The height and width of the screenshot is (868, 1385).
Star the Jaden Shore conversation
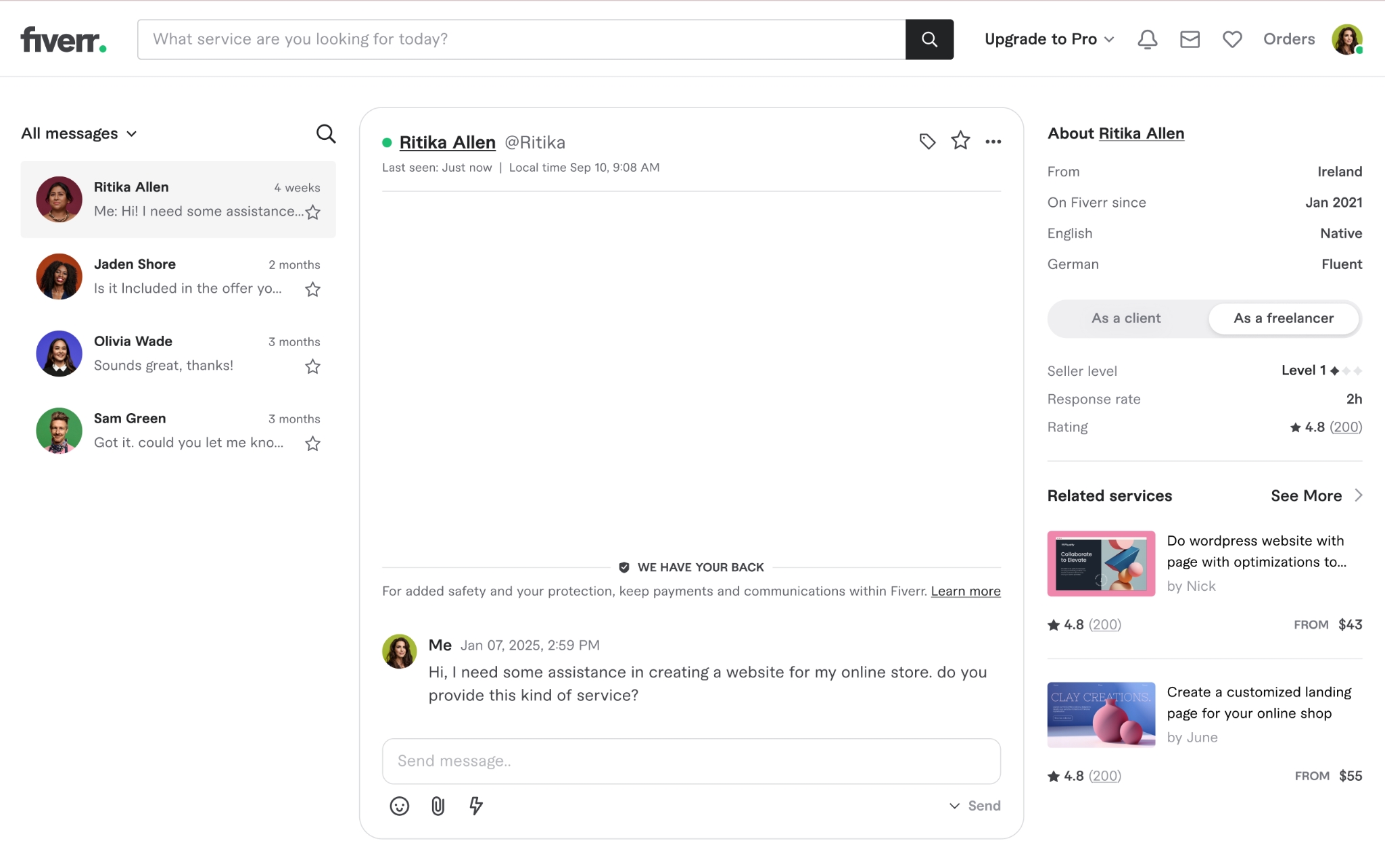pyautogui.click(x=312, y=289)
